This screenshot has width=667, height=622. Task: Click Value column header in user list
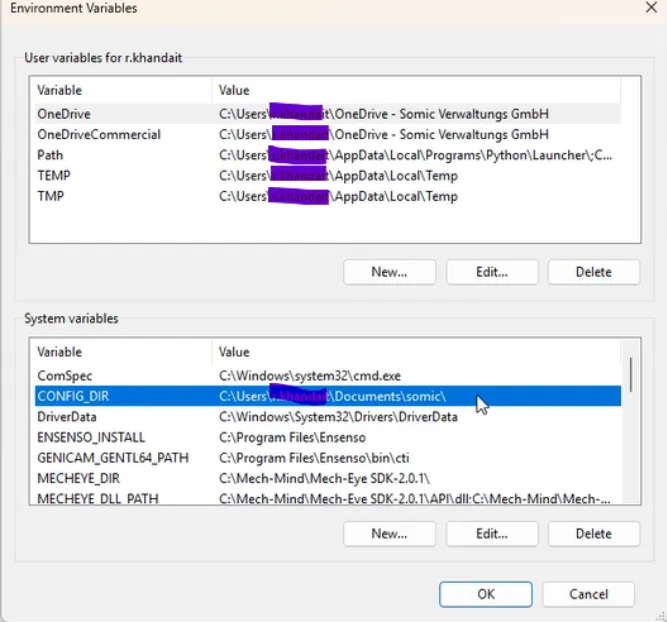pyautogui.click(x=416, y=90)
